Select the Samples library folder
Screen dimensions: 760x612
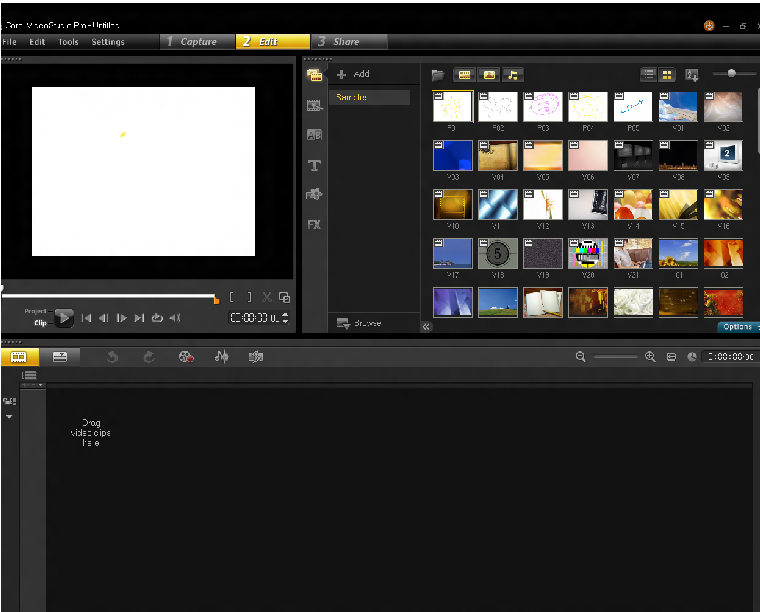coord(369,97)
